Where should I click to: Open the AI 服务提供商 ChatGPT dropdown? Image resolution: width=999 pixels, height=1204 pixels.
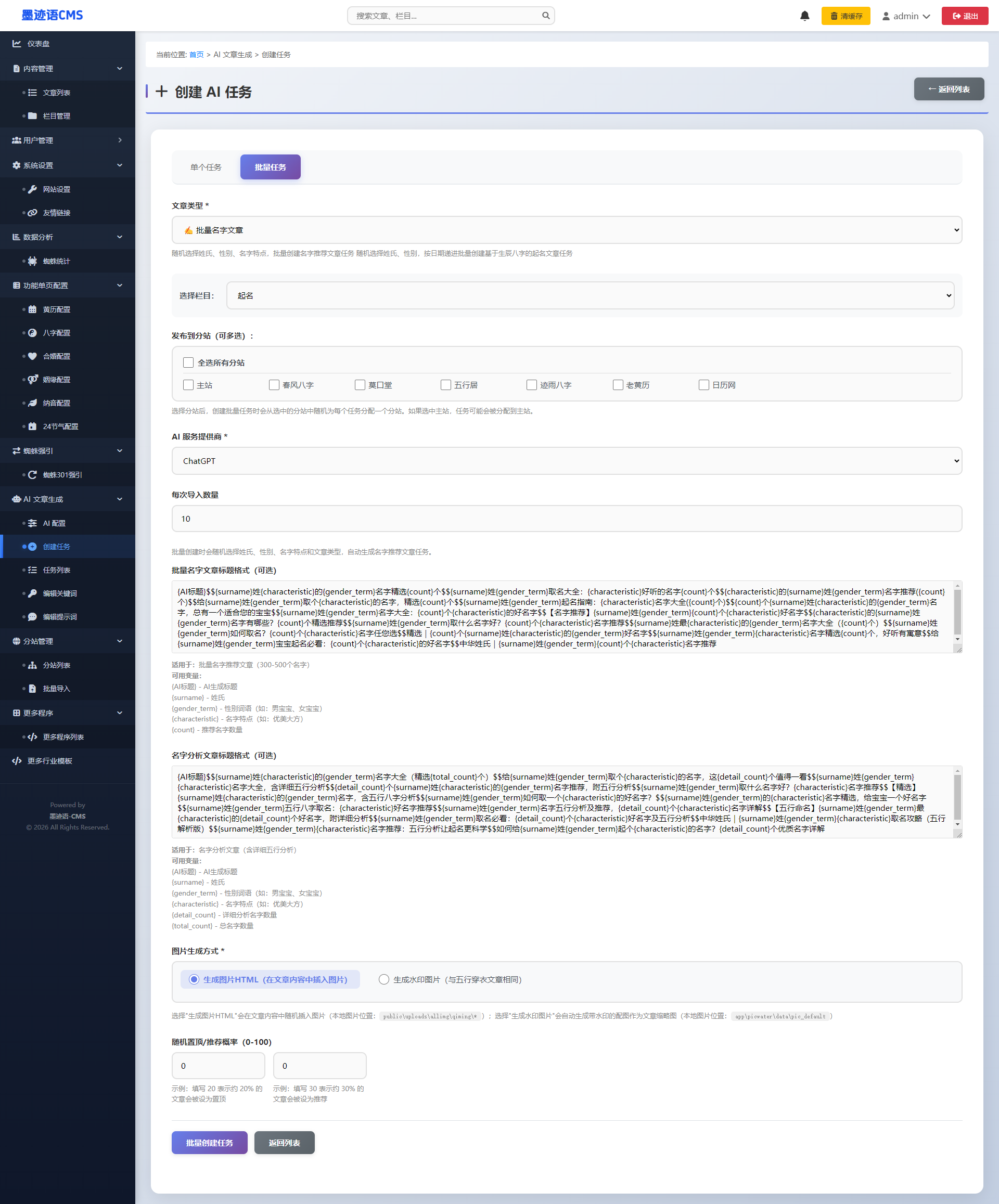tap(566, 461)
